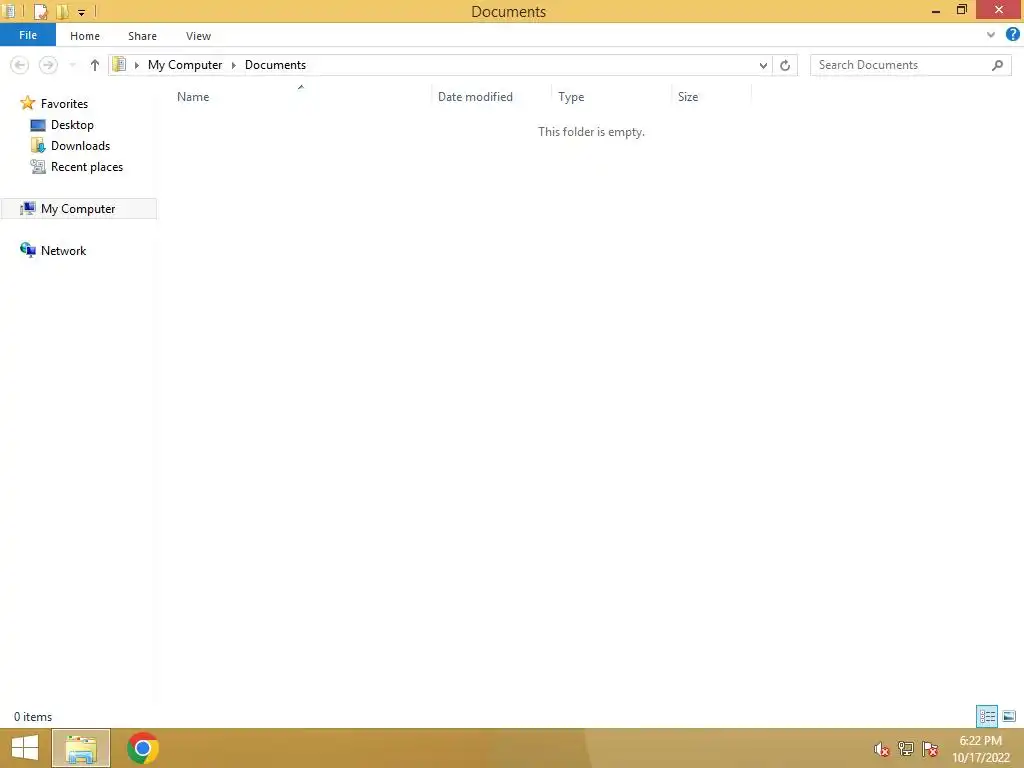This screenshot has height=768, width=1024.
Task: Click the Network globe icon
Action: 27,250
